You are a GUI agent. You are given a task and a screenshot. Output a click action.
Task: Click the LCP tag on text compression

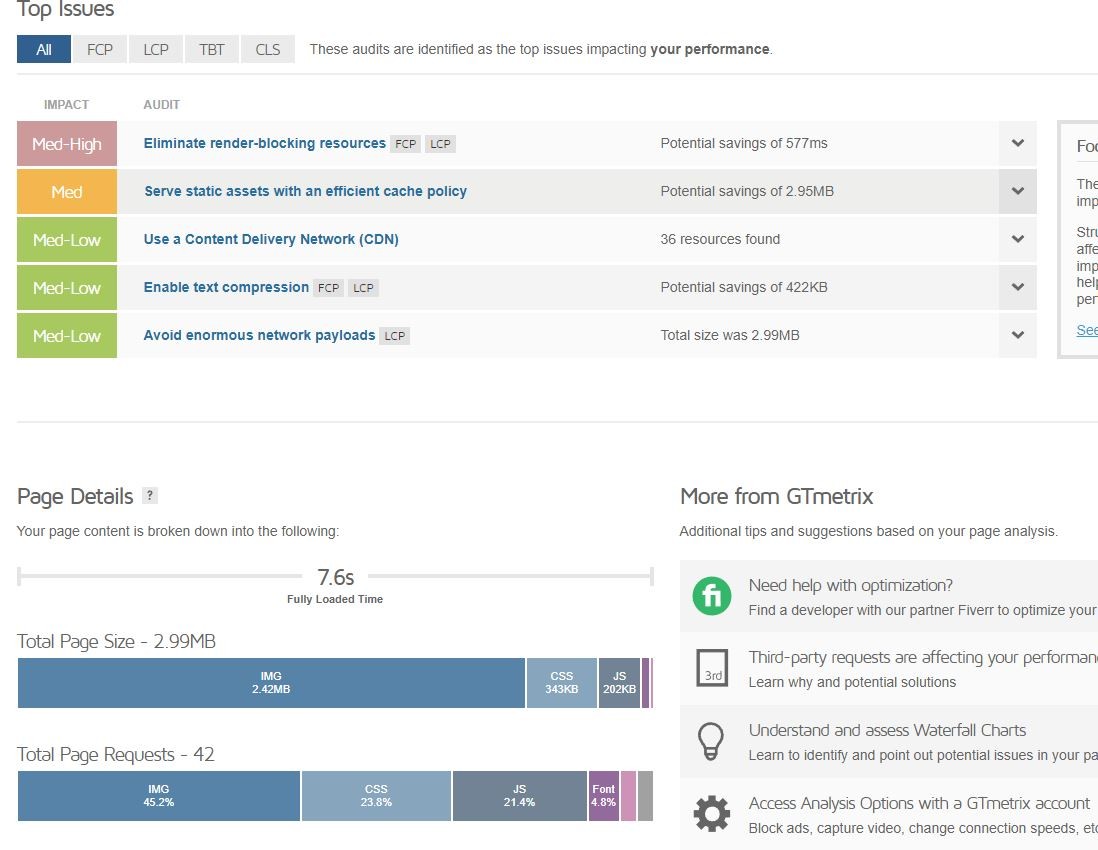[x=363, y=288]
